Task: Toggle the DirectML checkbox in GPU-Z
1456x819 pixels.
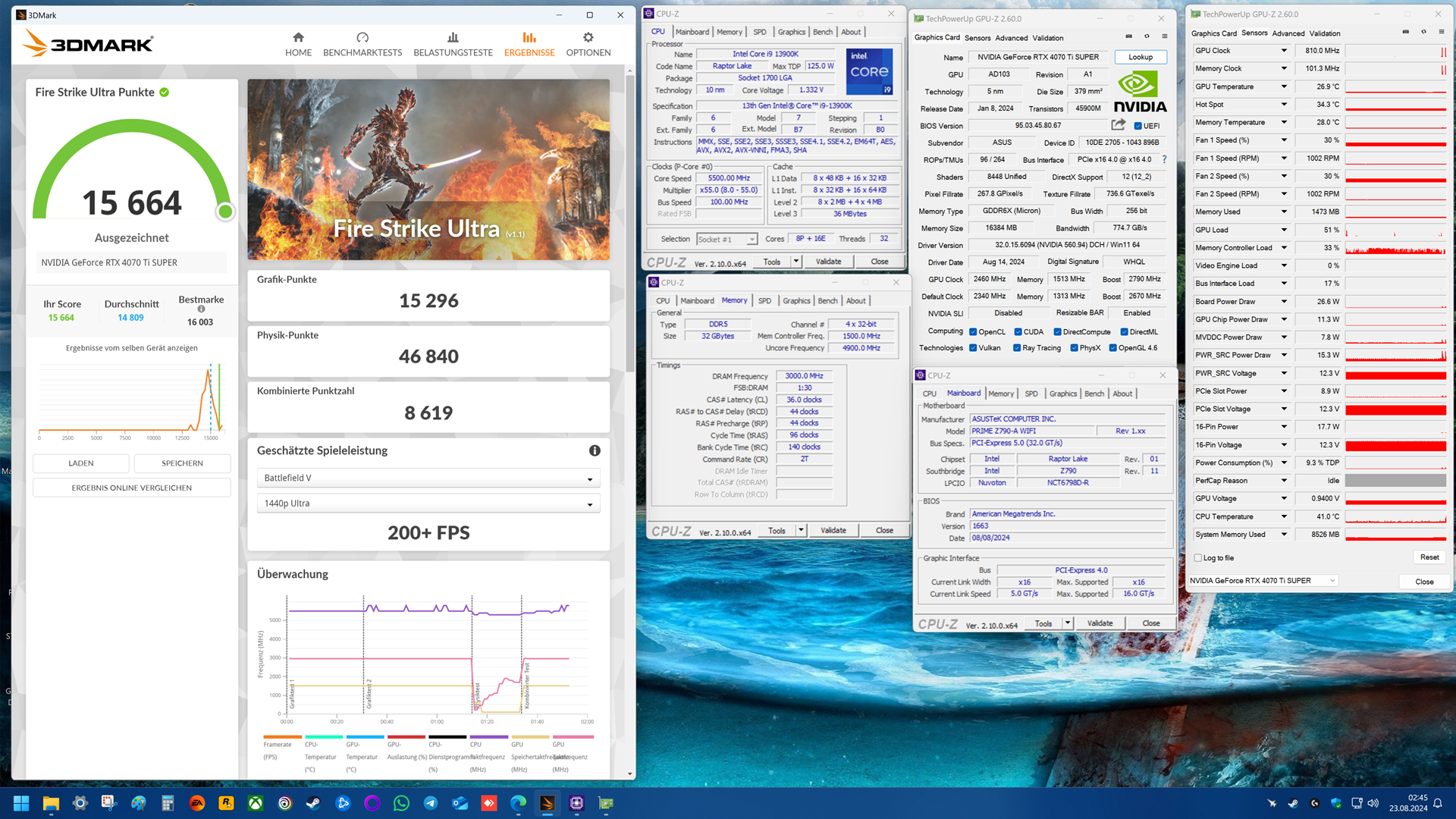Action: (1124, 332)
